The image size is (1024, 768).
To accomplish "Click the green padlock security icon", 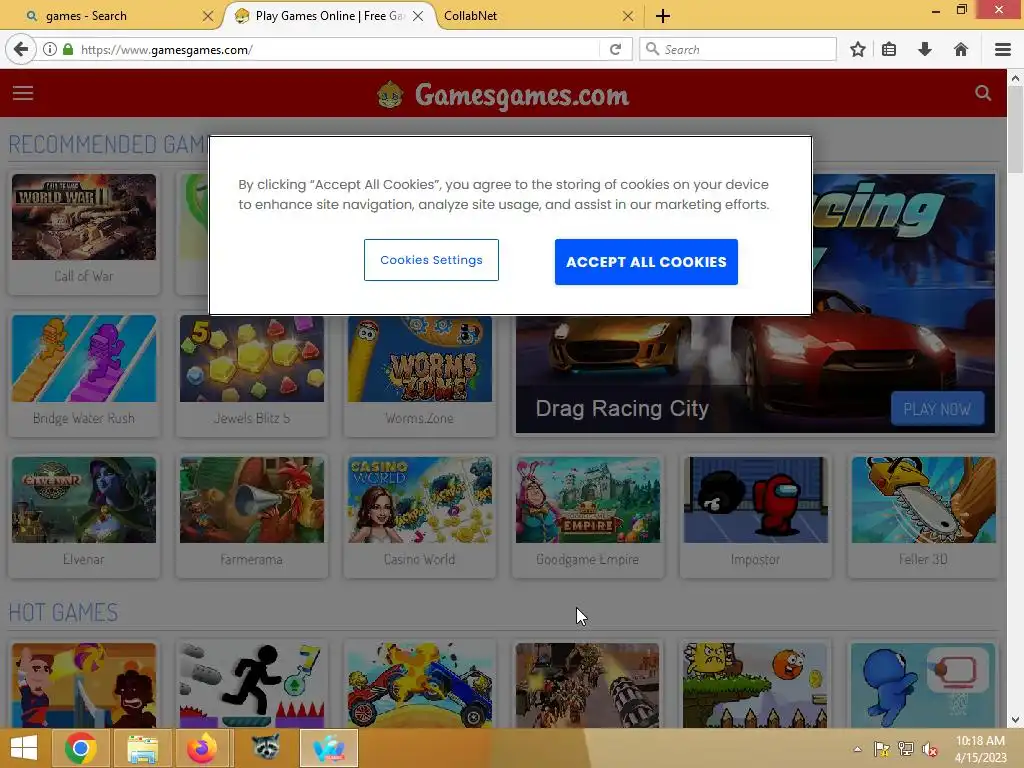I will pyautogui.click(x=68, y=50).
